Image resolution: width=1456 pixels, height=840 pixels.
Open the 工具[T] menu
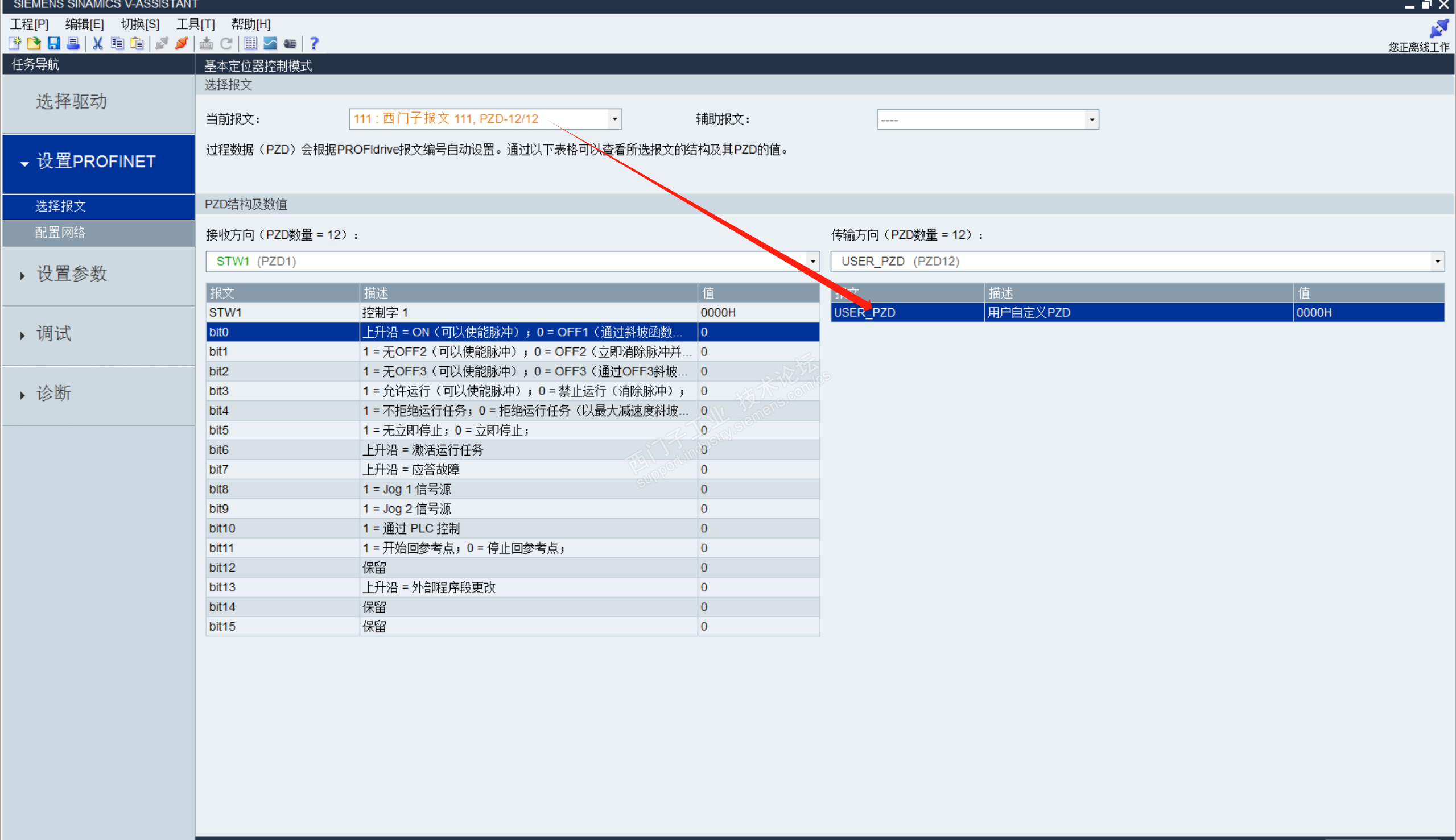click(195, 24)
